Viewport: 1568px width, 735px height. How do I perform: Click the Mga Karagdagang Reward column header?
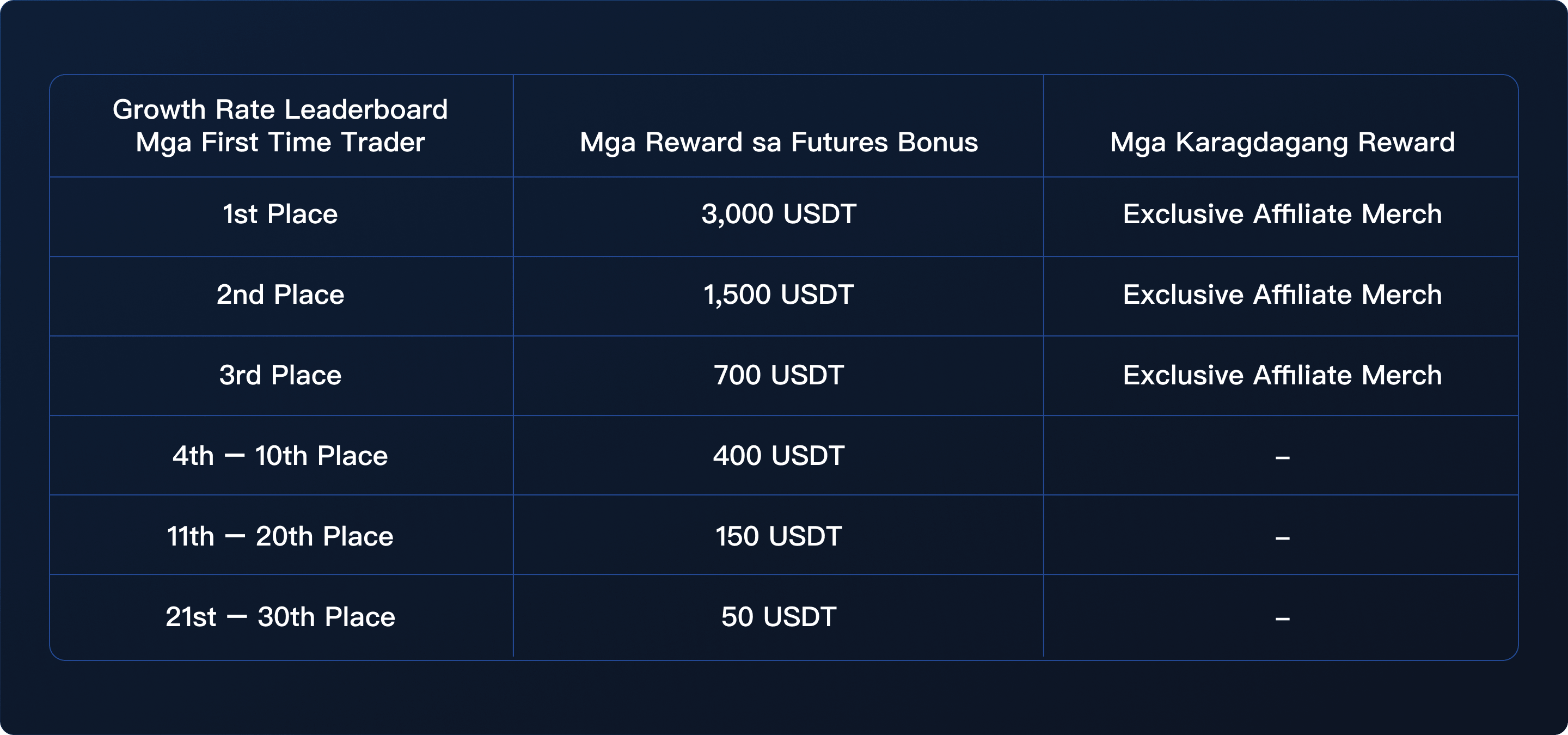click(x=1282, y=143)
